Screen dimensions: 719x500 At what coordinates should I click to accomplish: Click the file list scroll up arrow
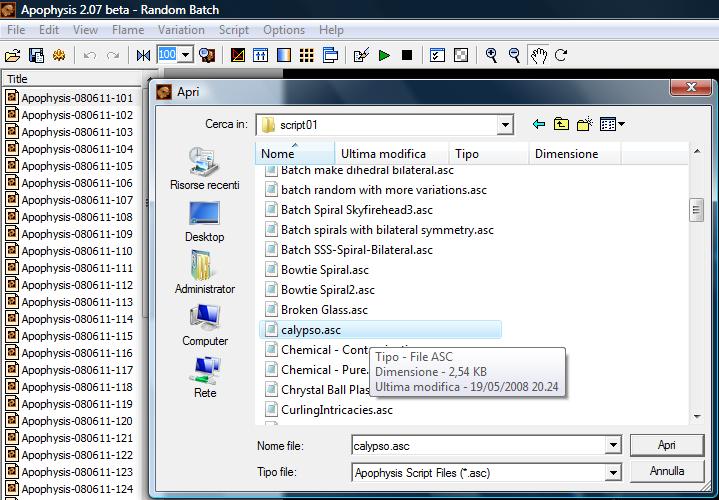[697, 151]
